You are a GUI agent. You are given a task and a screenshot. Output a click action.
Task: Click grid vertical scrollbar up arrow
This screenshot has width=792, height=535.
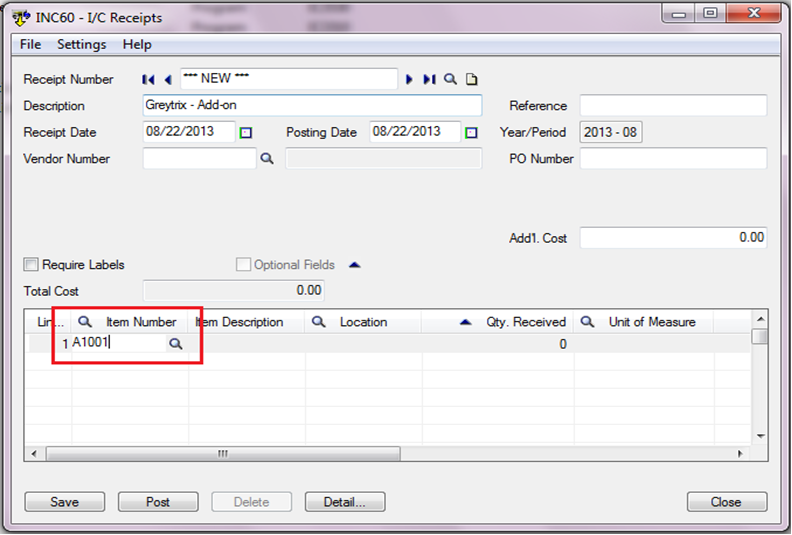coord(760,319)
